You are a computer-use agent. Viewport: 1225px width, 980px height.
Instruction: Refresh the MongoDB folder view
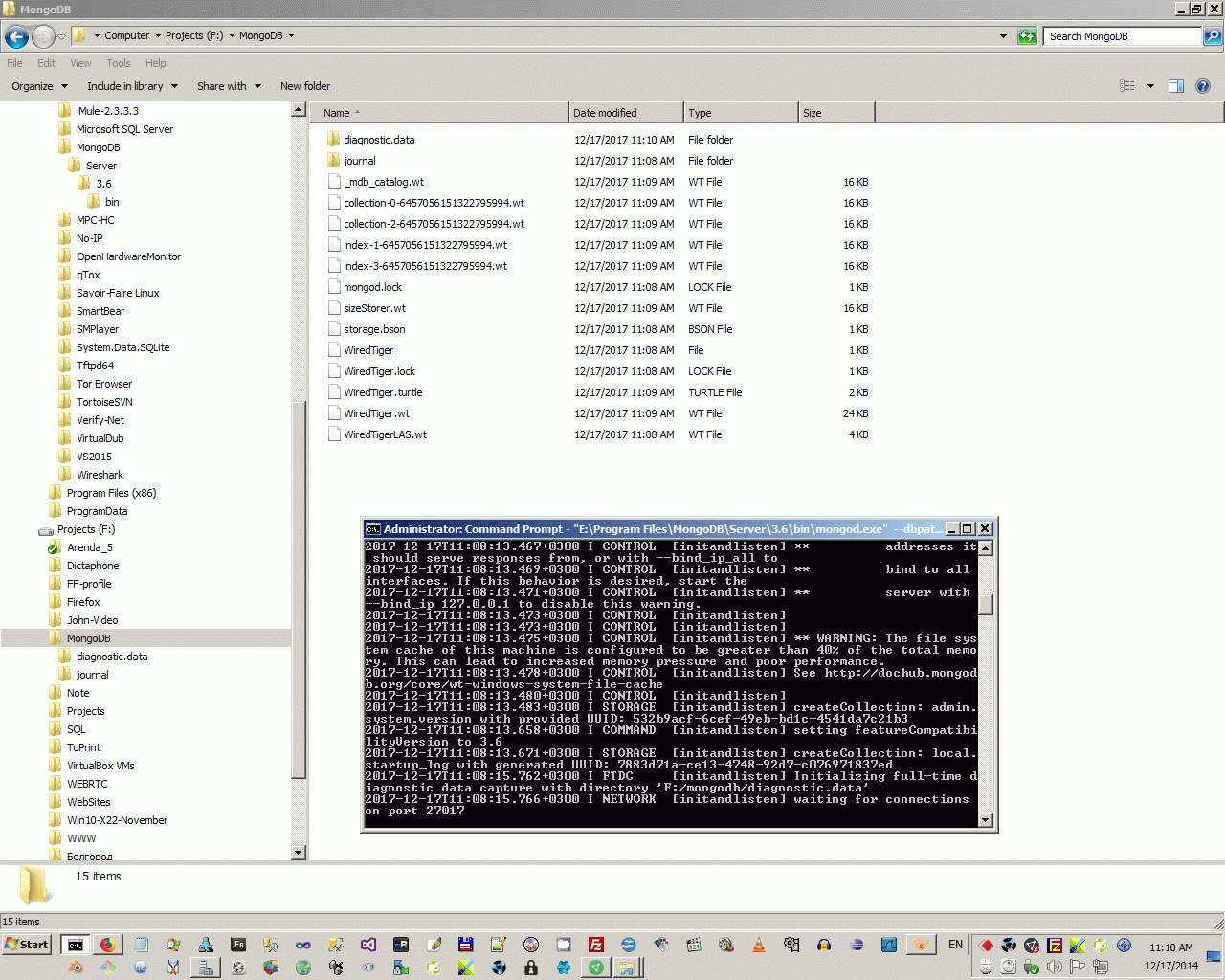[x=1027, y=36]
